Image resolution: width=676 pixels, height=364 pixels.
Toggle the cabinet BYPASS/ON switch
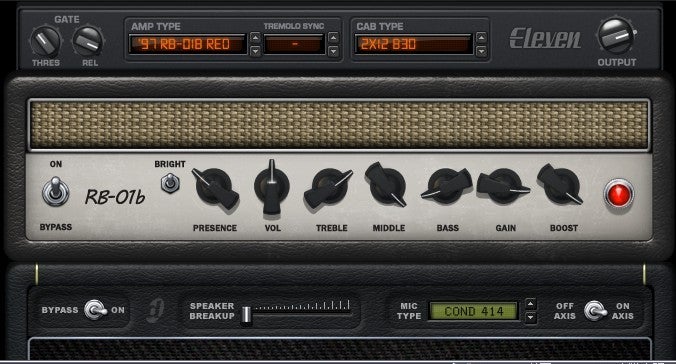pyautogui.click(x=96, y=310)
